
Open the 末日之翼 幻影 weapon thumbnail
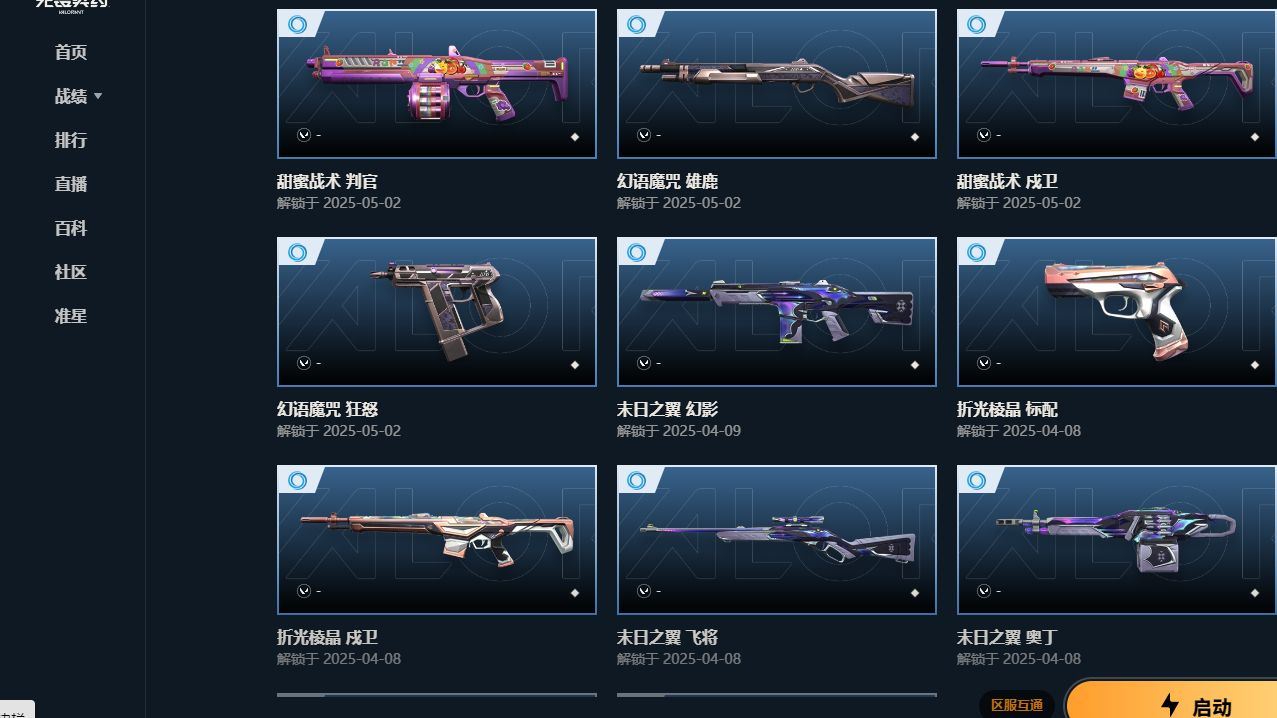pos(777,311)
